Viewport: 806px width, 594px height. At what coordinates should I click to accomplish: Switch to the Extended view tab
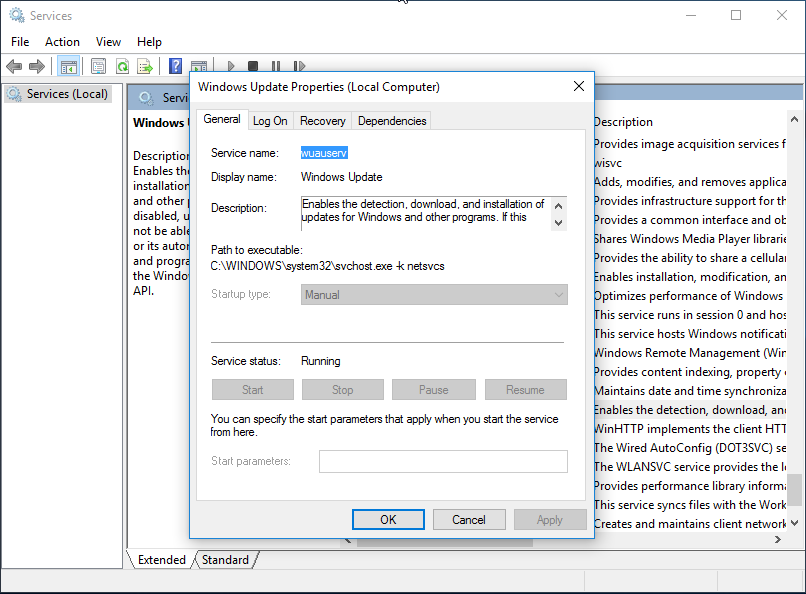pos(161,560)
